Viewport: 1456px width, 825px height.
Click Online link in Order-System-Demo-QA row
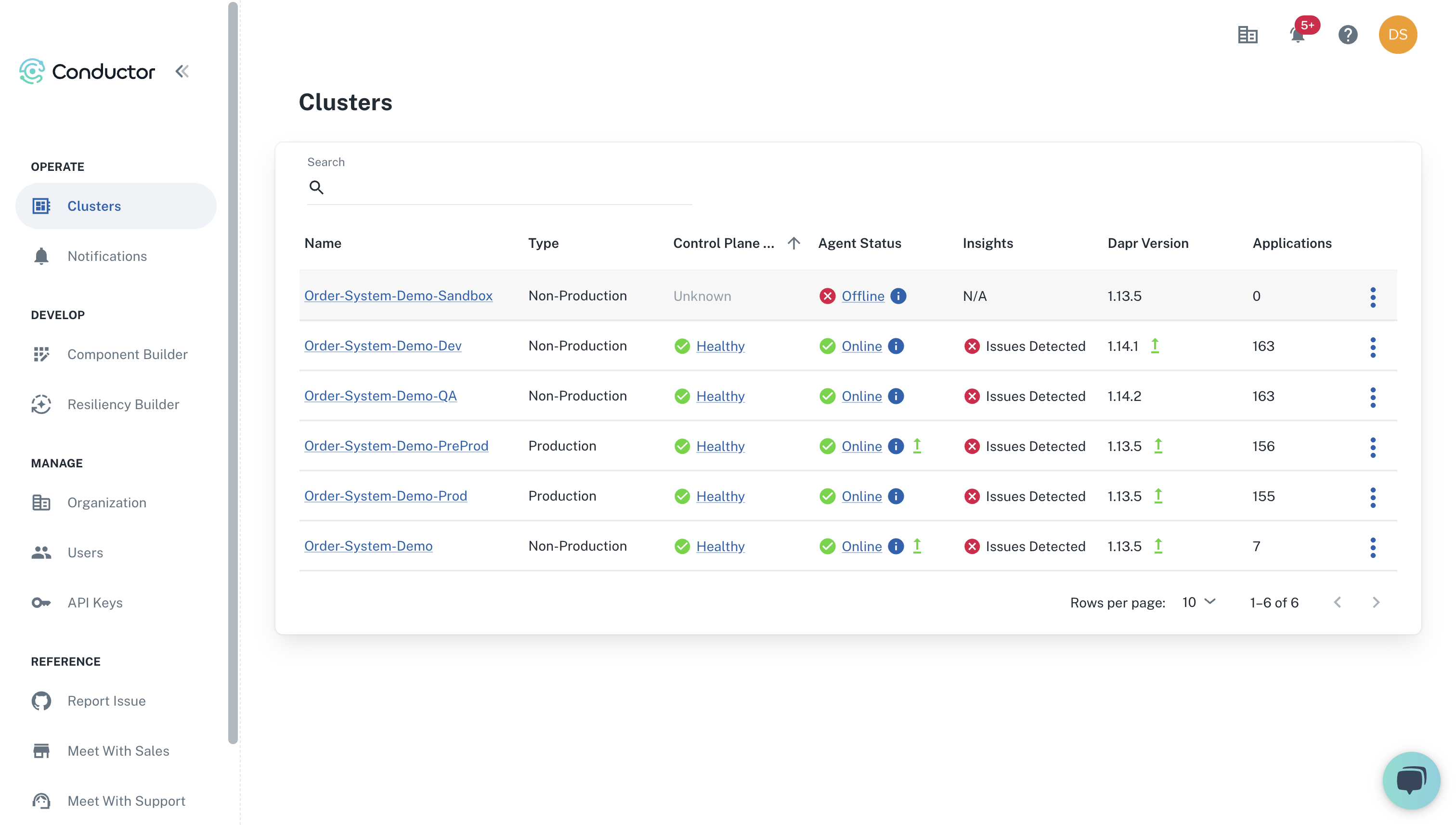[861, 396]
